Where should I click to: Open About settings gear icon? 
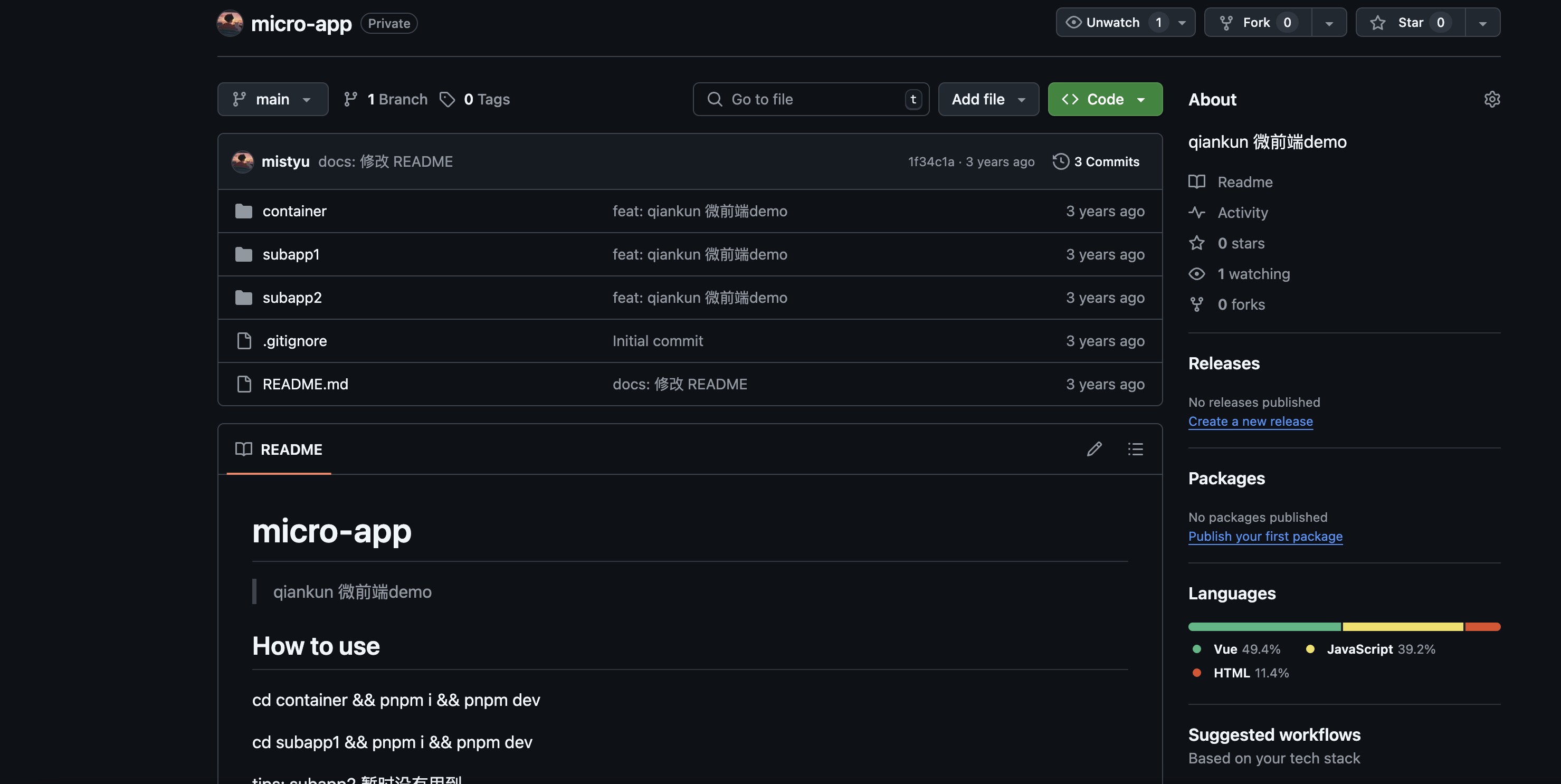[1491, 99]
